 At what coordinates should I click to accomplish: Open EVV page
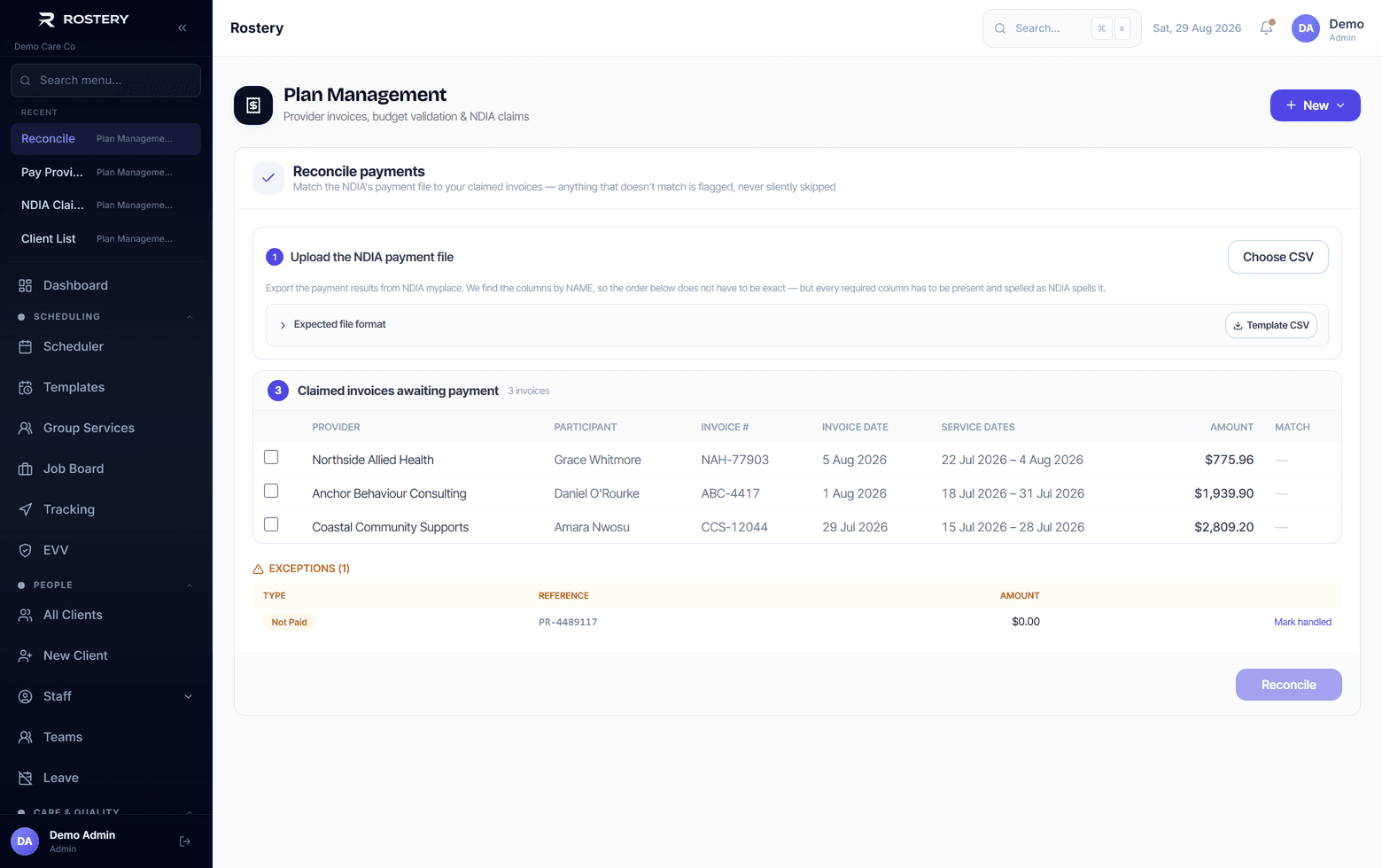click(106, 550)
